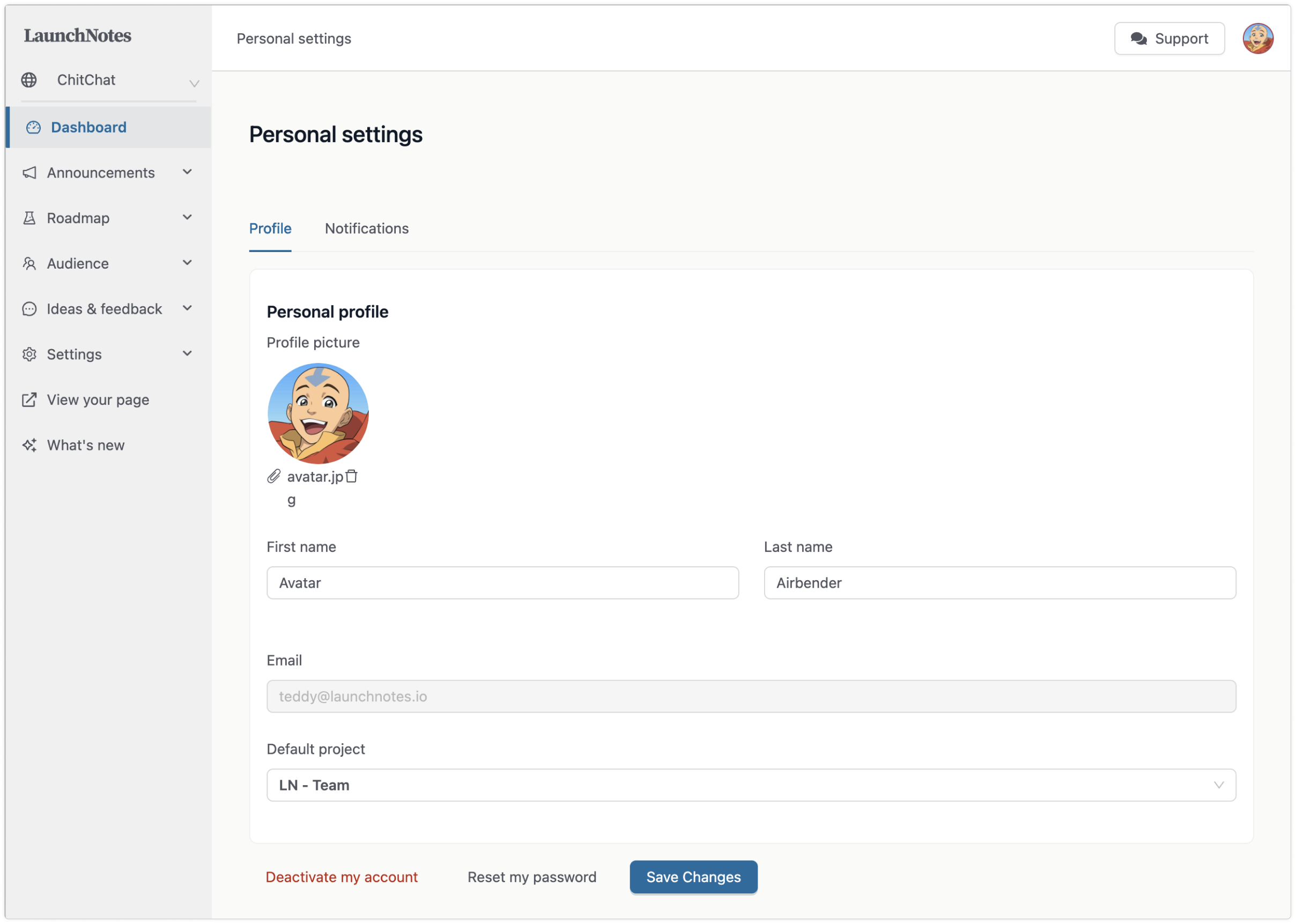
Task: Expand the Settings menu chevron
Action: click(187, 354)
